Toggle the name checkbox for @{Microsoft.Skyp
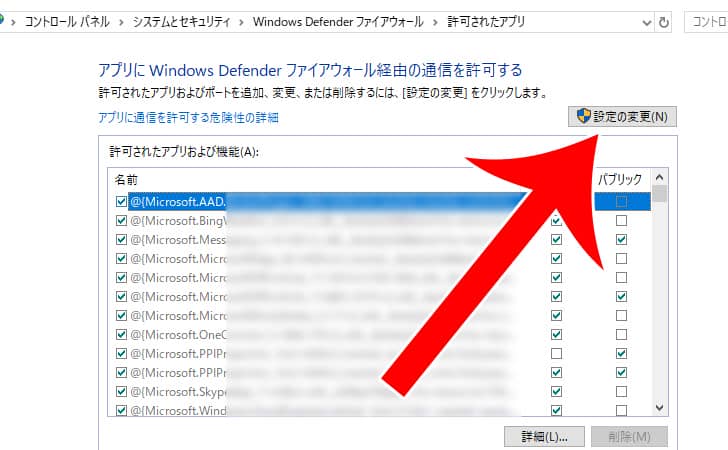The image size is (728, 450). [121, 391]
